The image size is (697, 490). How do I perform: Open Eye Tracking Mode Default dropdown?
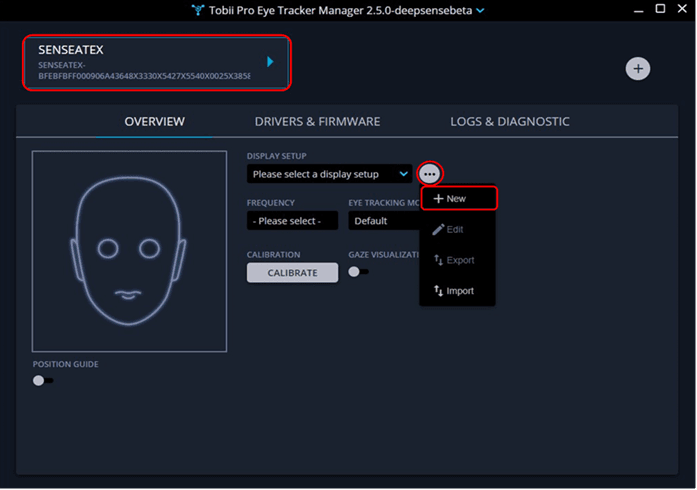[384, 221]
